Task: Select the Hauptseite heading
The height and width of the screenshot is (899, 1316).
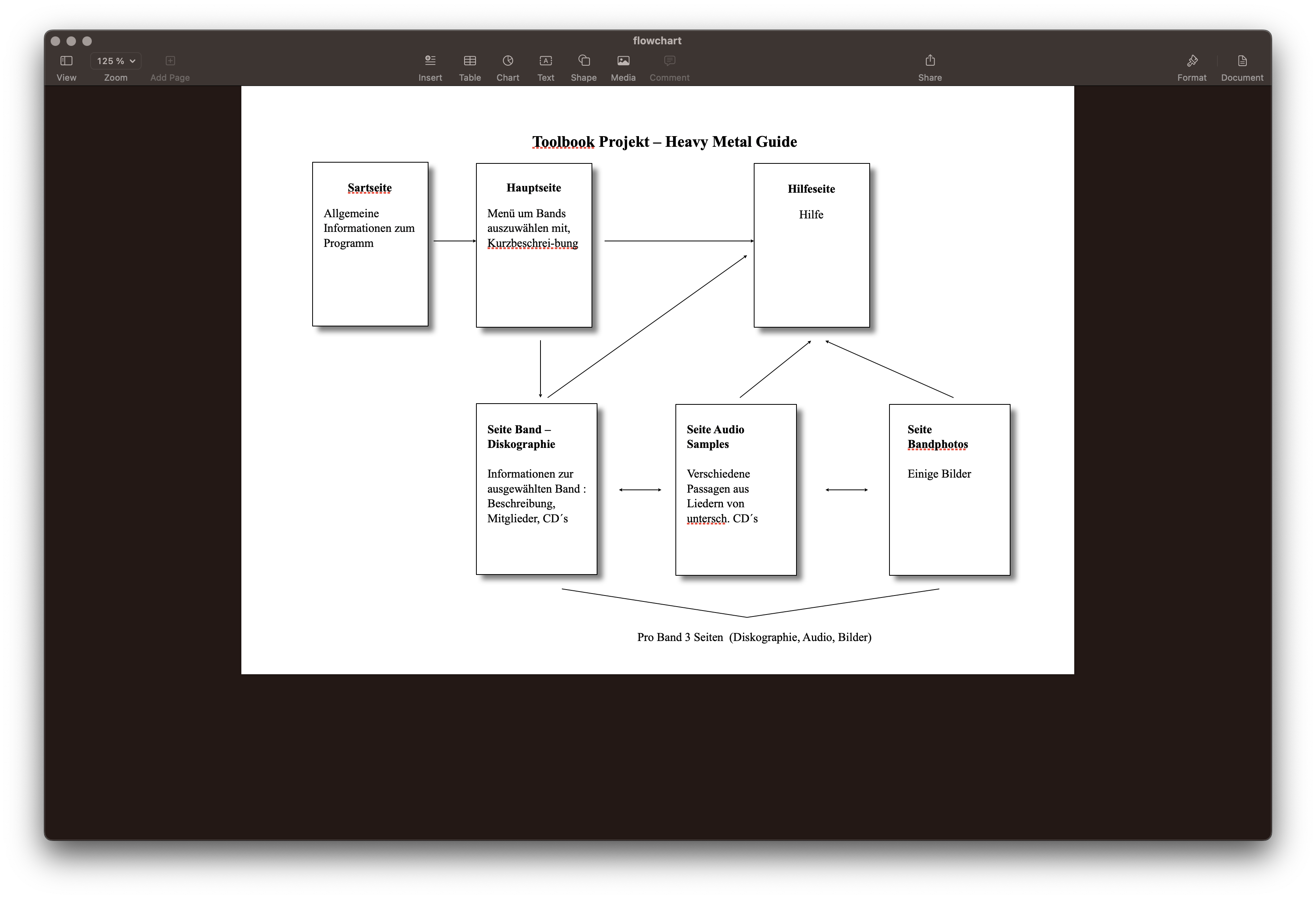Action: (x=533, y=188)
